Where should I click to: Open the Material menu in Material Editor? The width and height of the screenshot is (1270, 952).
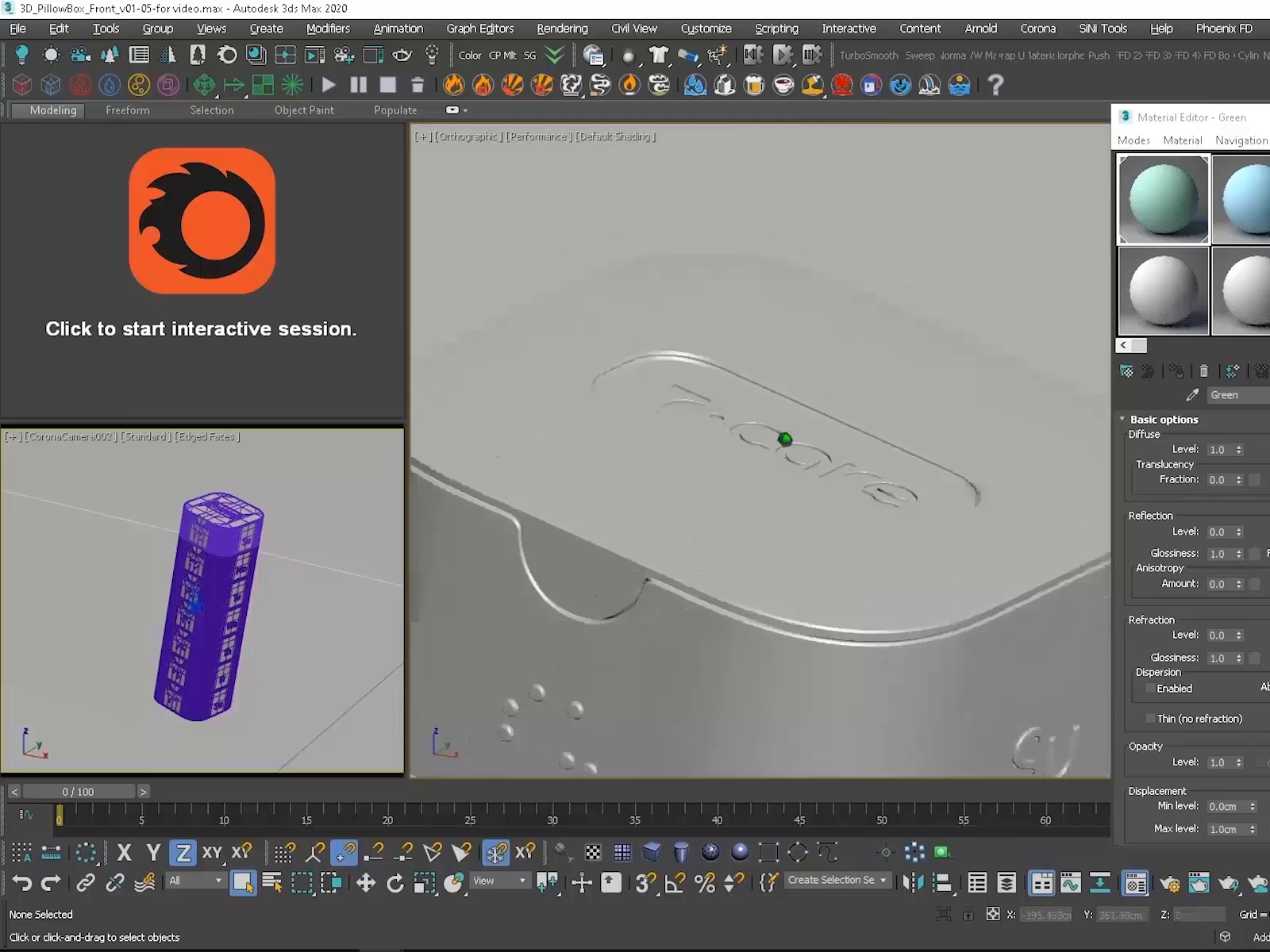(1182, 140)
